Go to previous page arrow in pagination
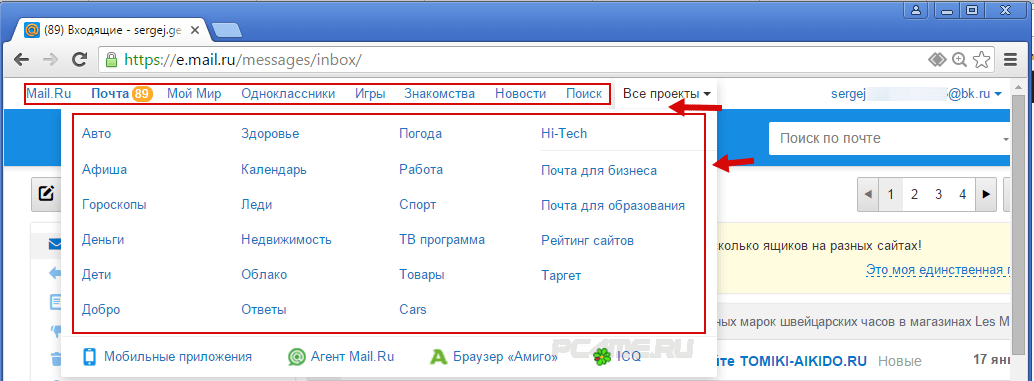 868,194
